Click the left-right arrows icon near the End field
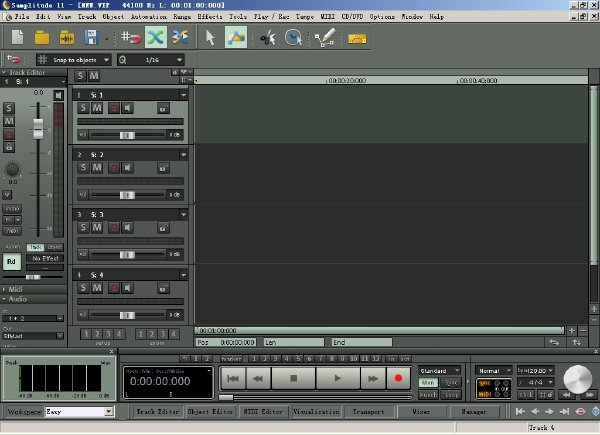The image size is (600, 435). pos(554,342)
